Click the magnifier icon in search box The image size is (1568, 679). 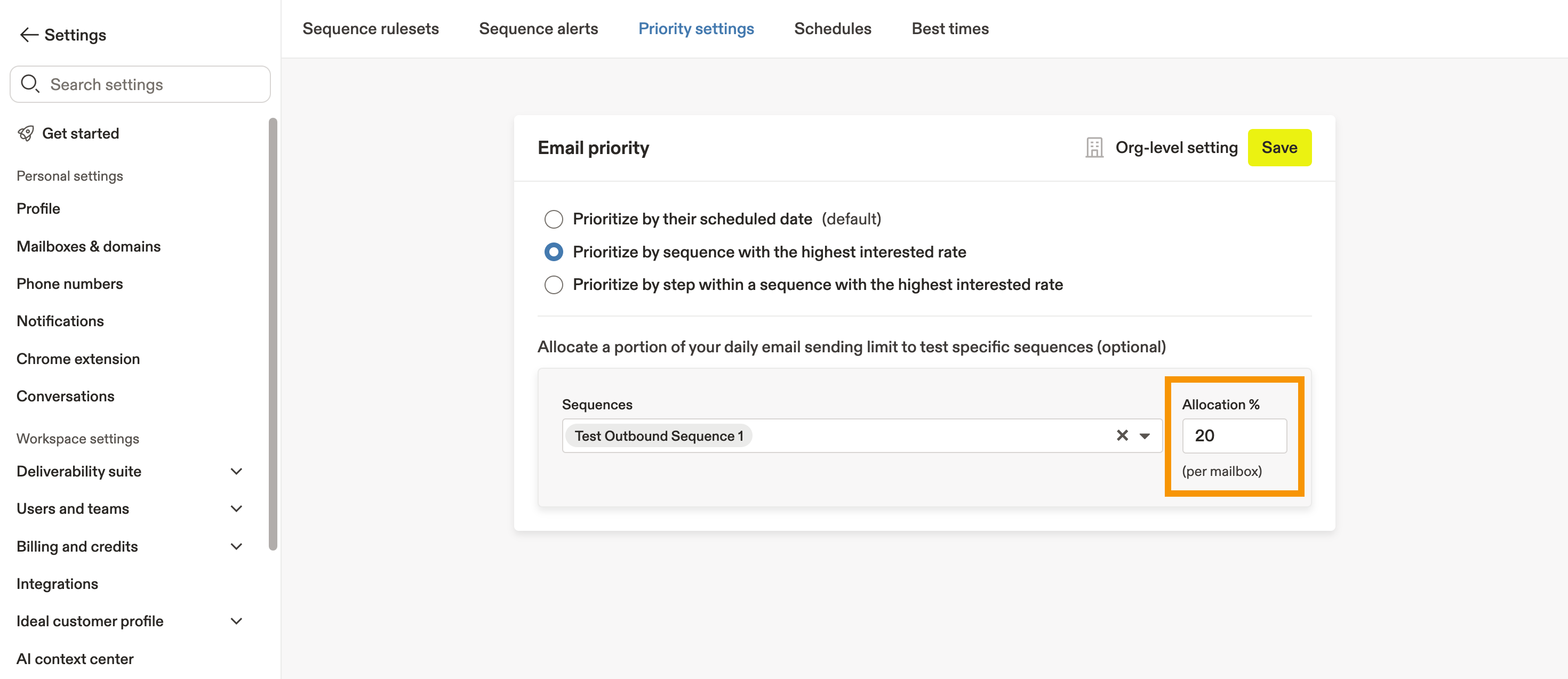point(30,84)
